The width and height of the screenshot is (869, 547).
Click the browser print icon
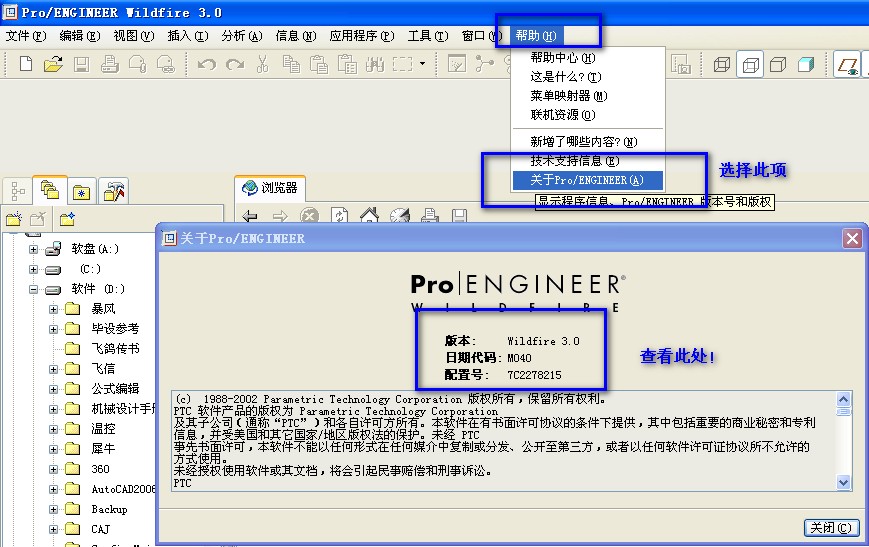click(x=430, y=216)
